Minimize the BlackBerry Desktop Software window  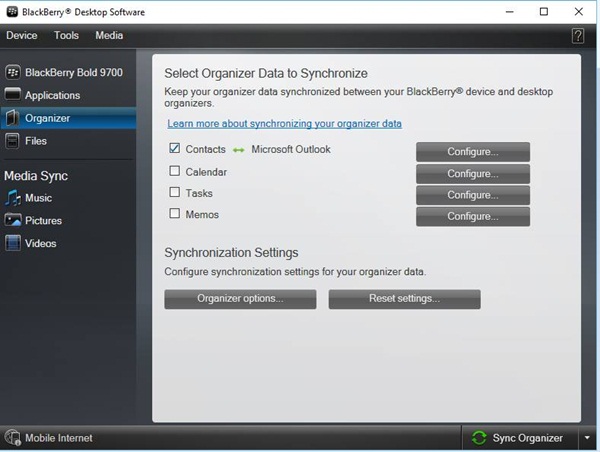coord(510,12)
